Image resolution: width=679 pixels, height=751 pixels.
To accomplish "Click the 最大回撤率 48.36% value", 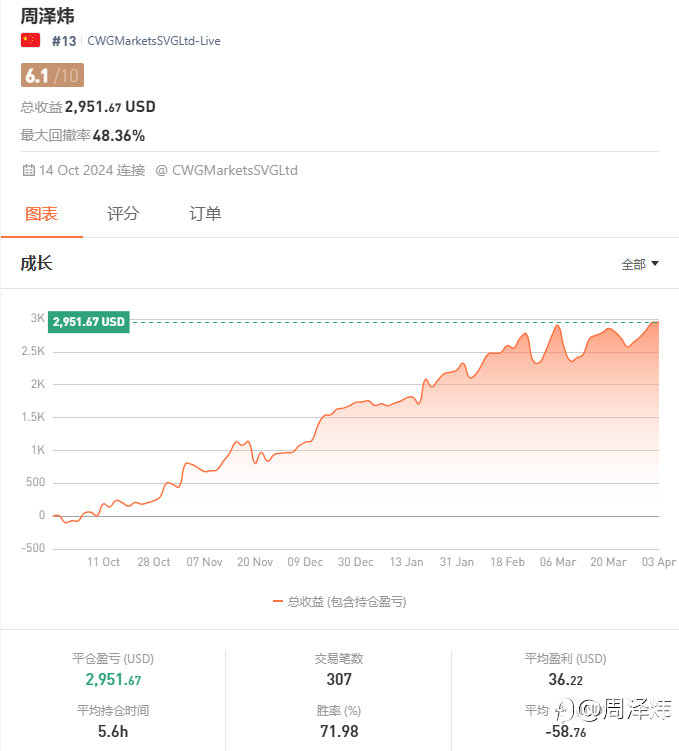I will [119, 135].
